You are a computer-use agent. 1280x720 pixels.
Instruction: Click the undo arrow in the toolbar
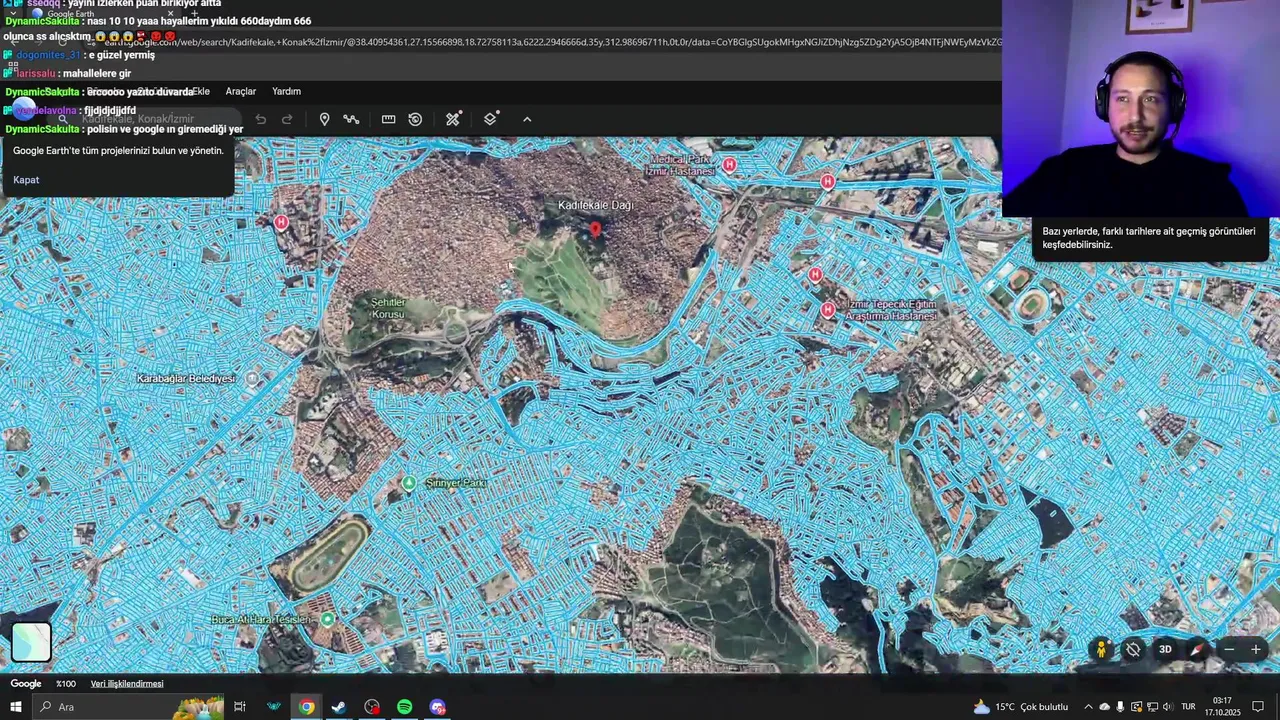coord(260,119)
